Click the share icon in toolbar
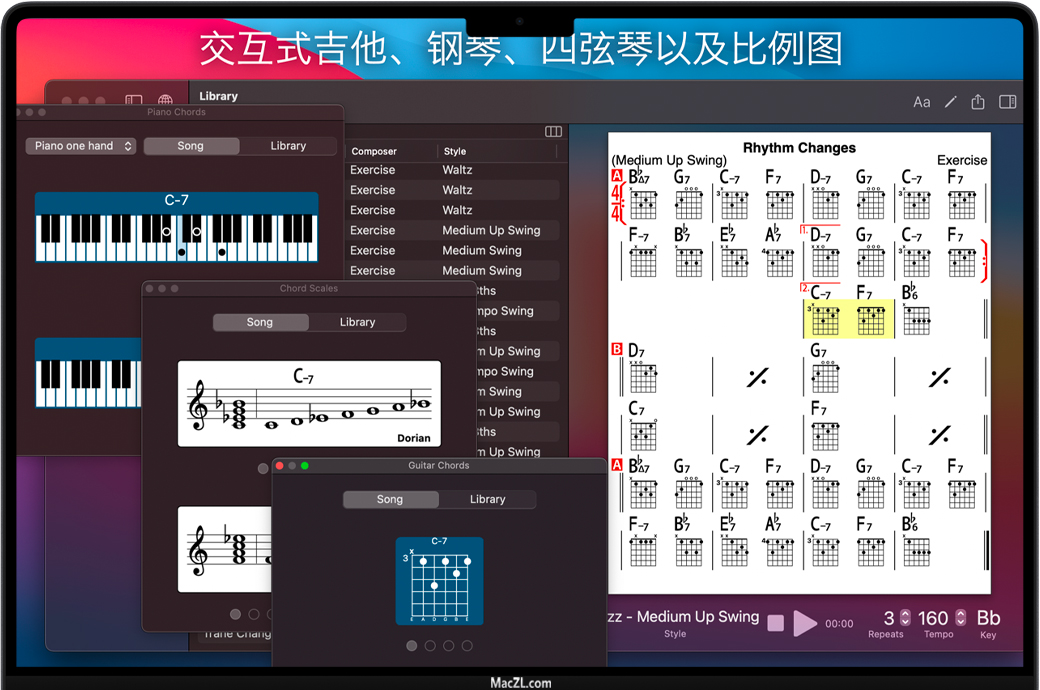 click(978, 102)
